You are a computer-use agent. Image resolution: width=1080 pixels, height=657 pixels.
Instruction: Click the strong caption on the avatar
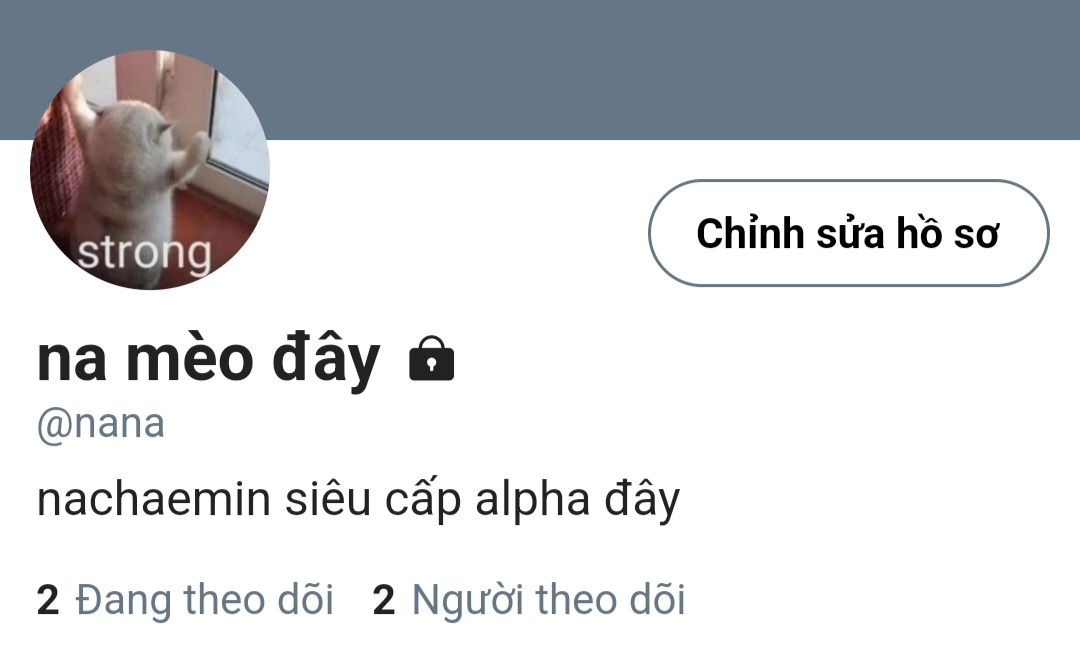tap(145, 253)
